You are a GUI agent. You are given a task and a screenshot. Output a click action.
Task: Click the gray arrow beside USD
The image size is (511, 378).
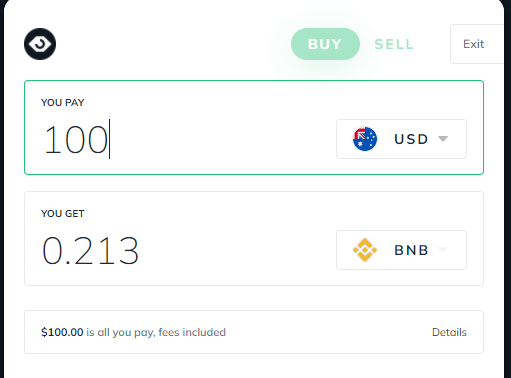[443, 139]
